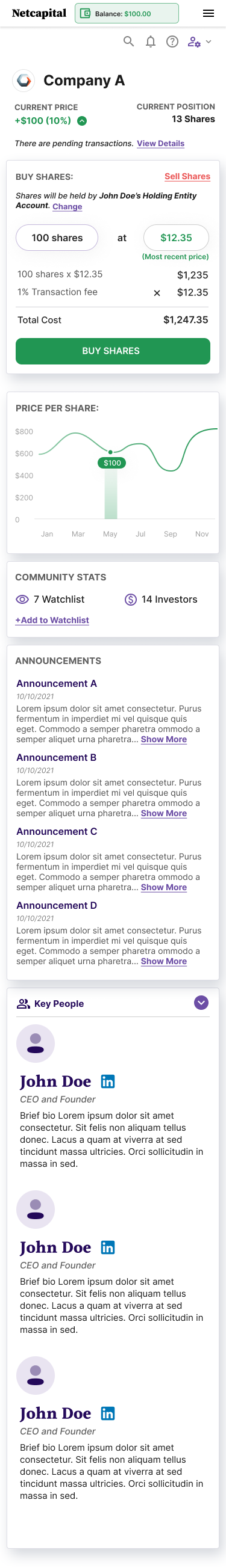Click the search magnifier icon
This screenshot has width=226, height=1568.
[128, 42]
